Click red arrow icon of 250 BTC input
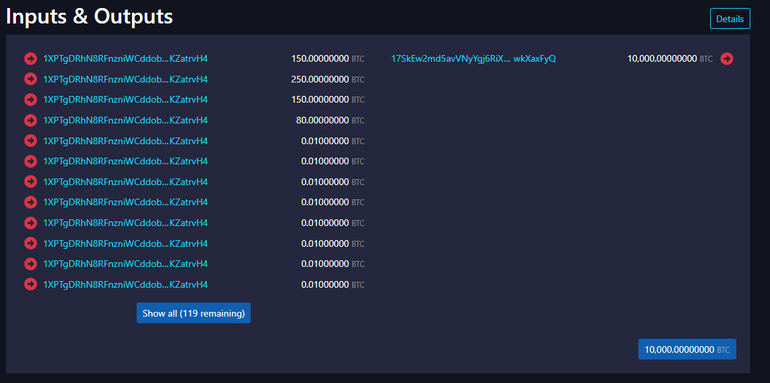This screenshot has width=770, height=383. click(x=30, y=79)
